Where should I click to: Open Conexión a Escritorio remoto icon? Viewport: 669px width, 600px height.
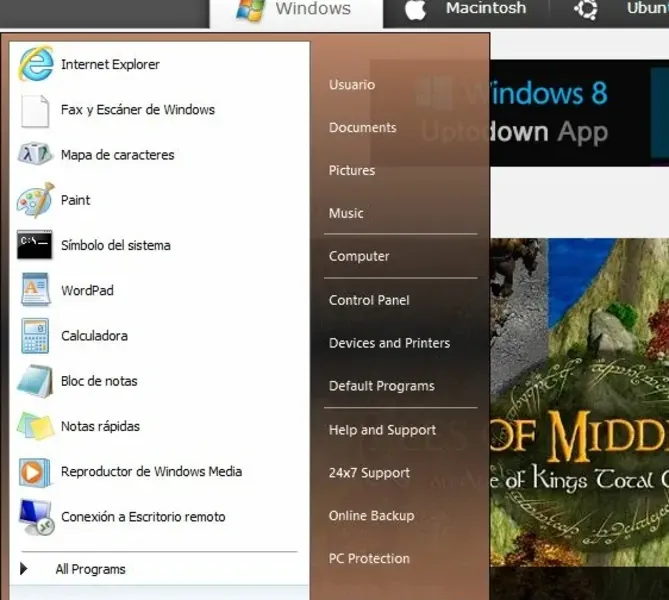(x=36, y=517)
